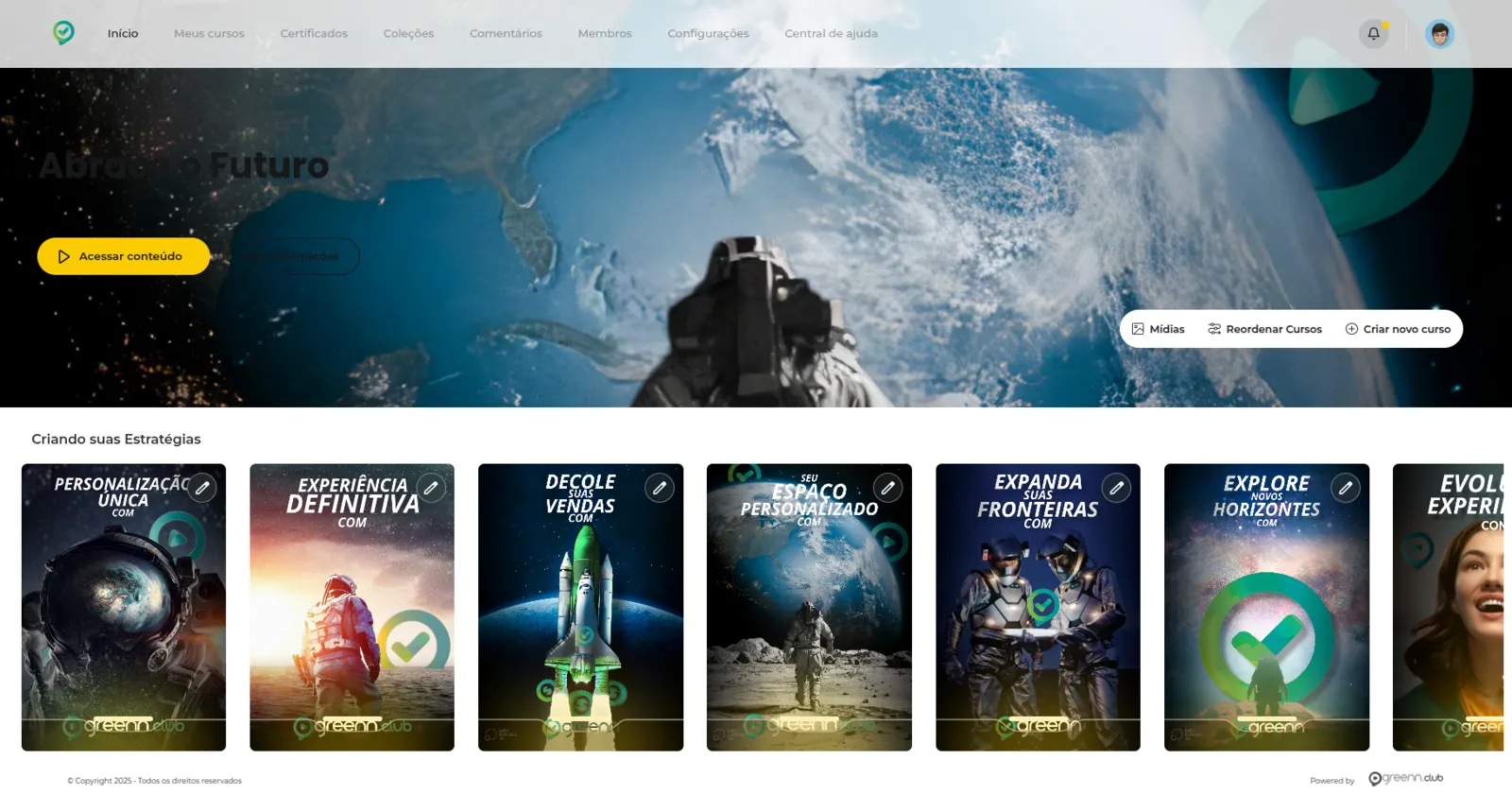Screen dimensions: 1512x795
Task: Click the Copyright 2025 footer text
Action: tap(155, 781)
